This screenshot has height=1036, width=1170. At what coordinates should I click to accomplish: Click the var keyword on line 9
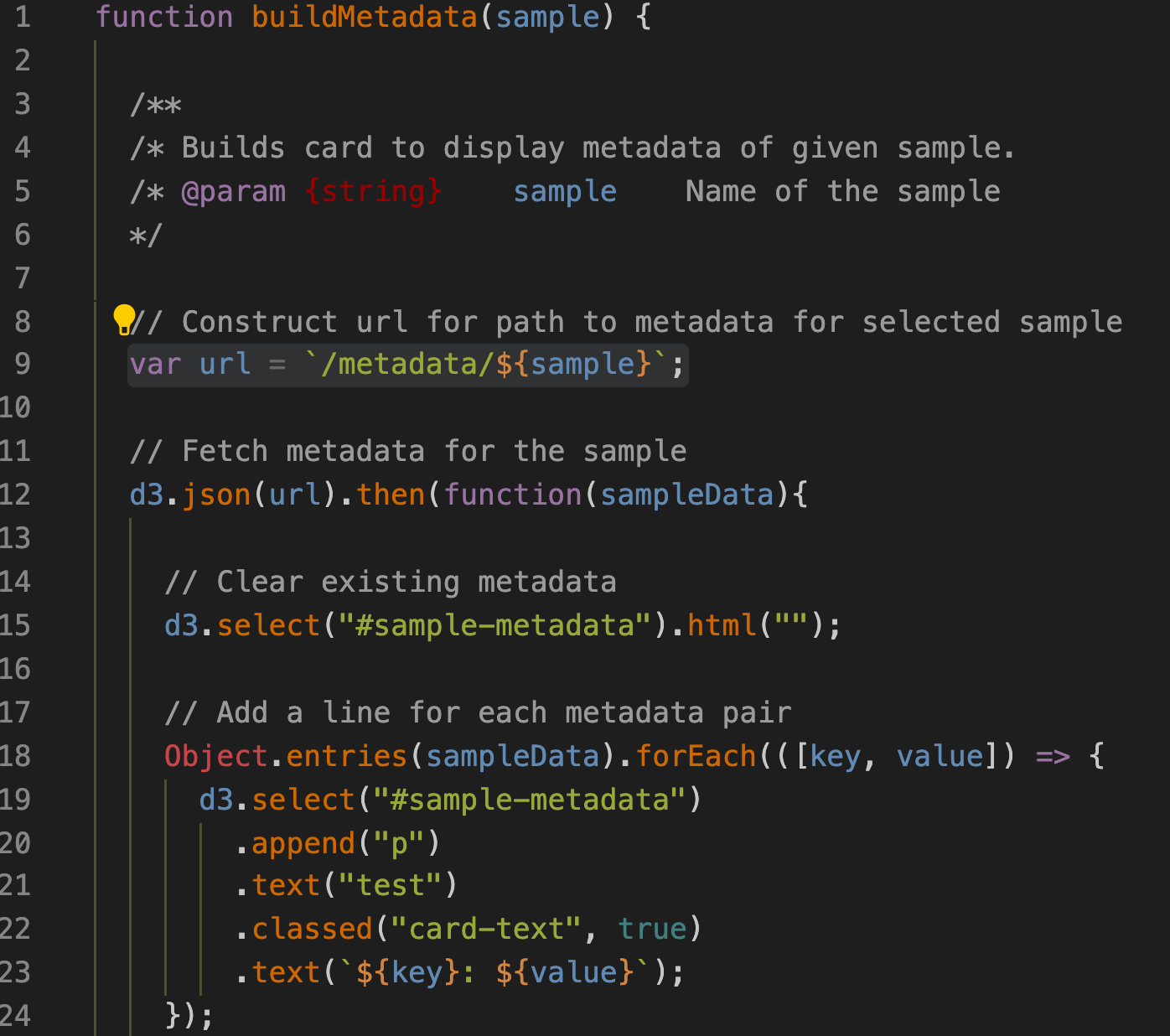click(x=156, y=364)
